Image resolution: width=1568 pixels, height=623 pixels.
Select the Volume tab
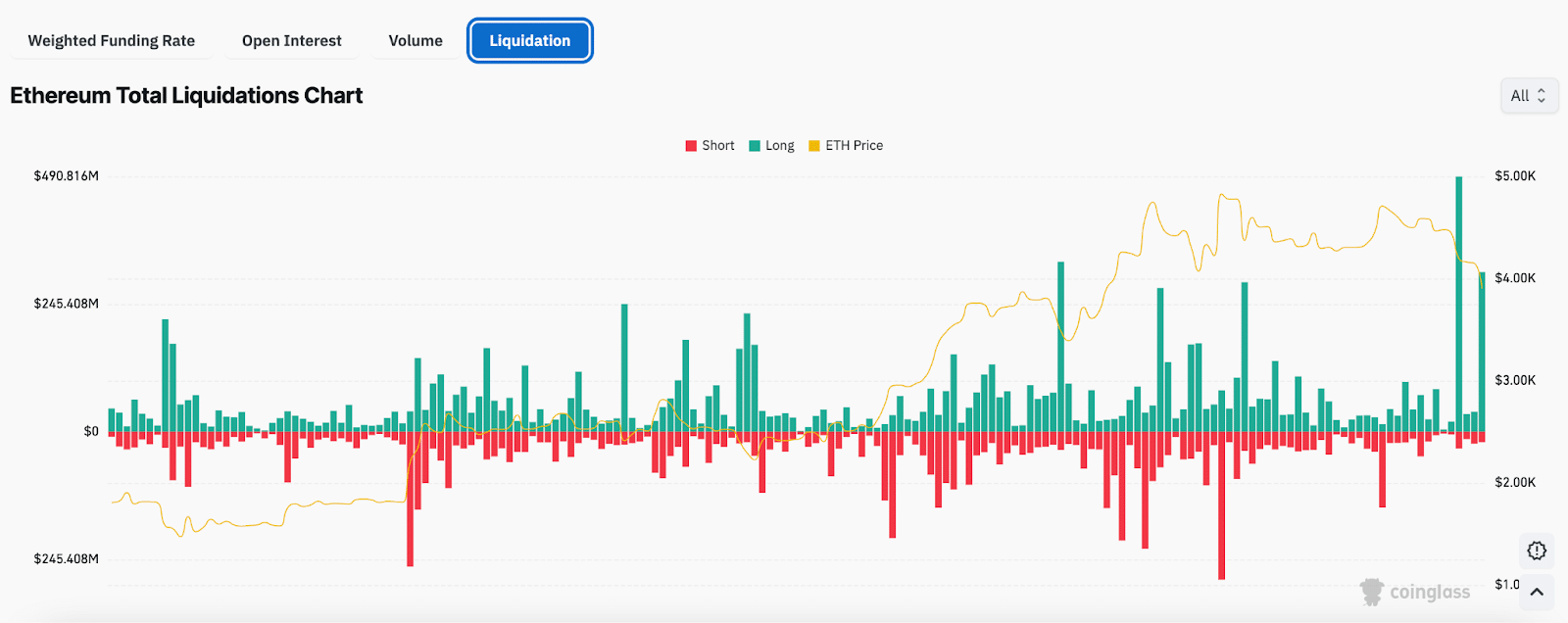[416, 41]
